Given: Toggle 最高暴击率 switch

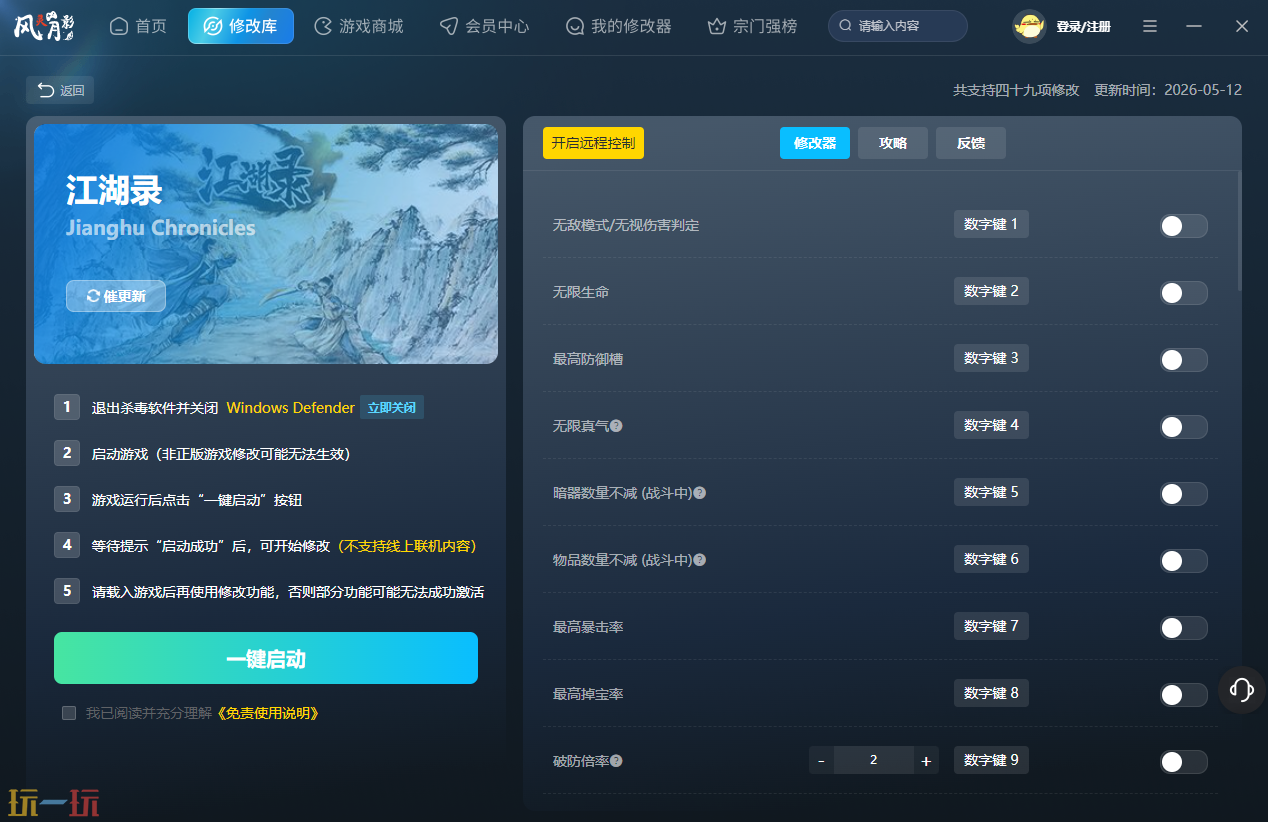Looking at the screenshot, I should tap(1184, 628).
